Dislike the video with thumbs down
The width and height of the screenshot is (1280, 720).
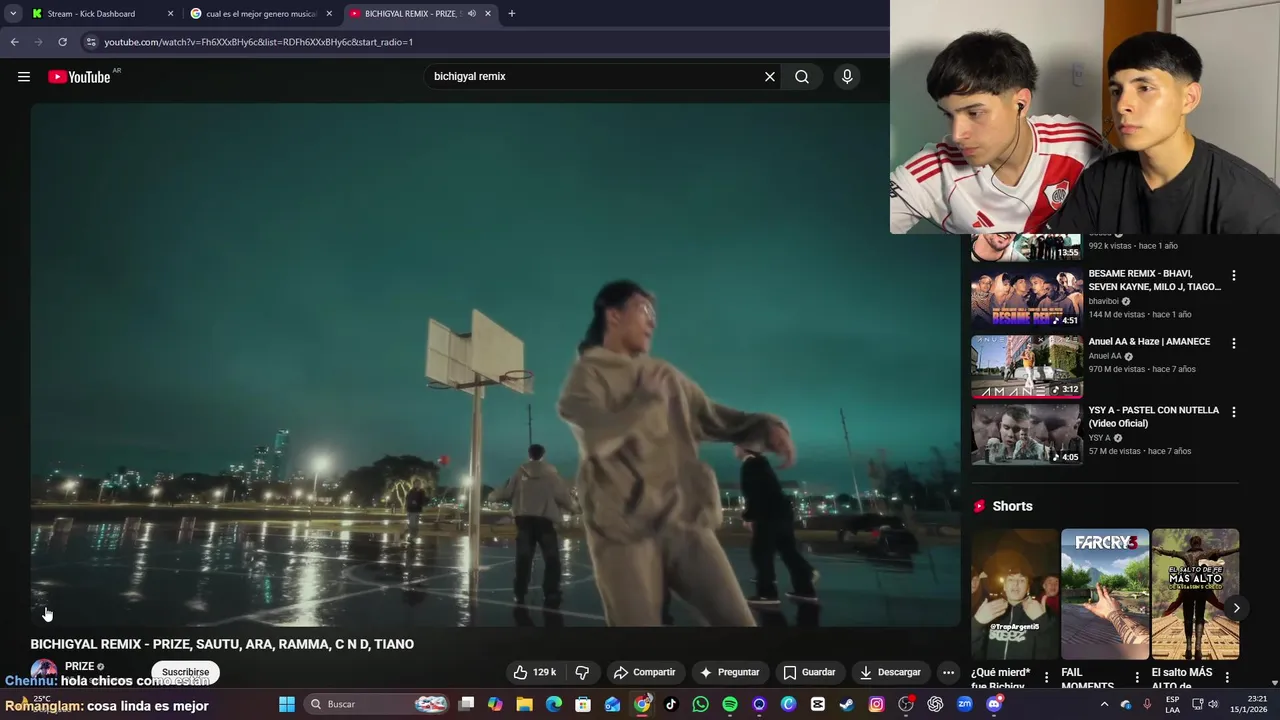582,672
